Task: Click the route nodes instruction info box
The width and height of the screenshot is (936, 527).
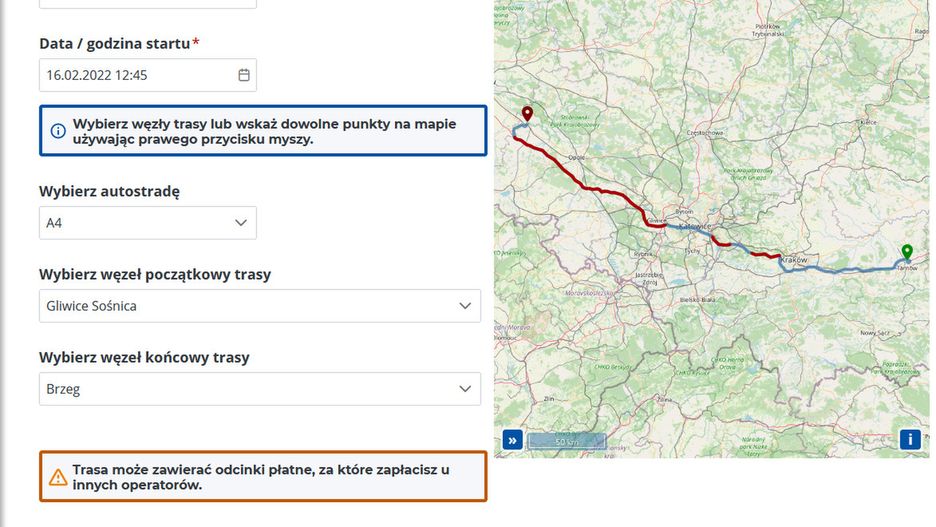Action: point(264,131)
